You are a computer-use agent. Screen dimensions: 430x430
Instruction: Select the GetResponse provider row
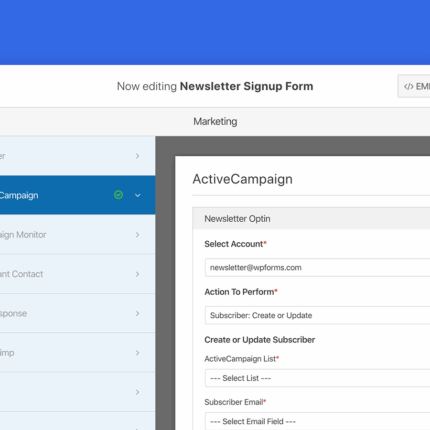click(x=77, y=313)
